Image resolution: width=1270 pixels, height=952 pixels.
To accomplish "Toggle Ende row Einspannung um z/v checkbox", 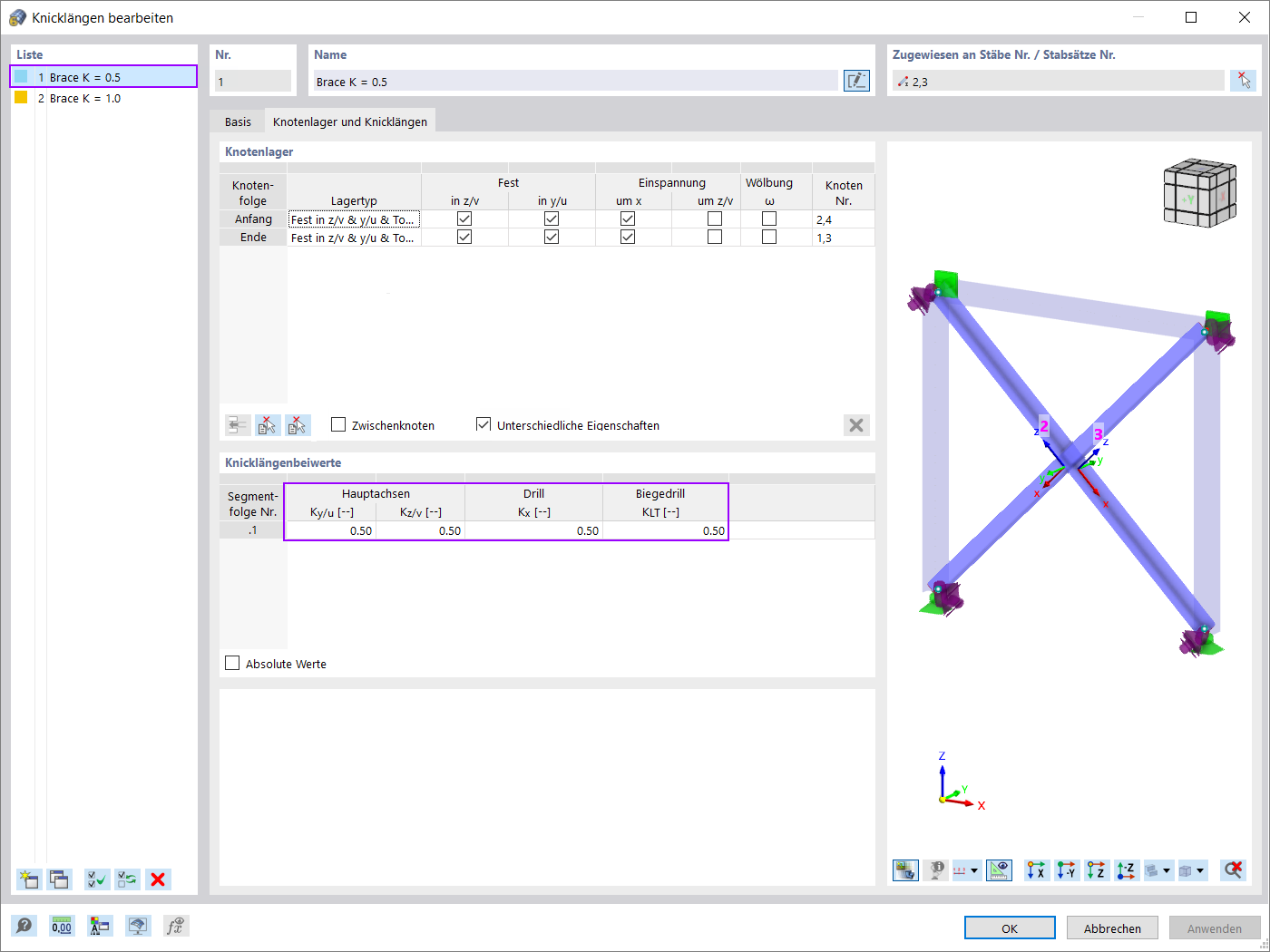I will click(x=715, y=237).
